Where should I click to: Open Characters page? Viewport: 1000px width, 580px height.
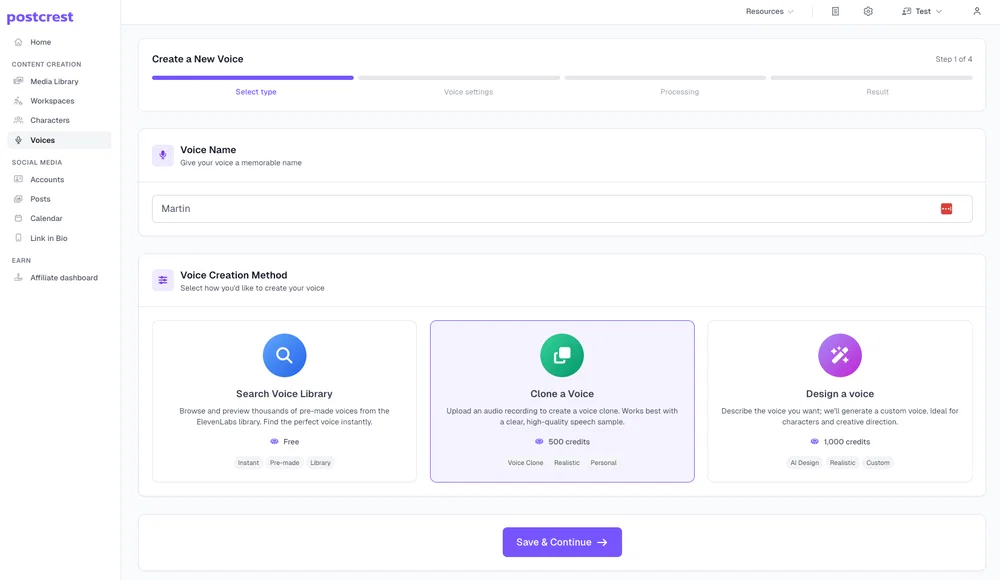tap(59, 120)
